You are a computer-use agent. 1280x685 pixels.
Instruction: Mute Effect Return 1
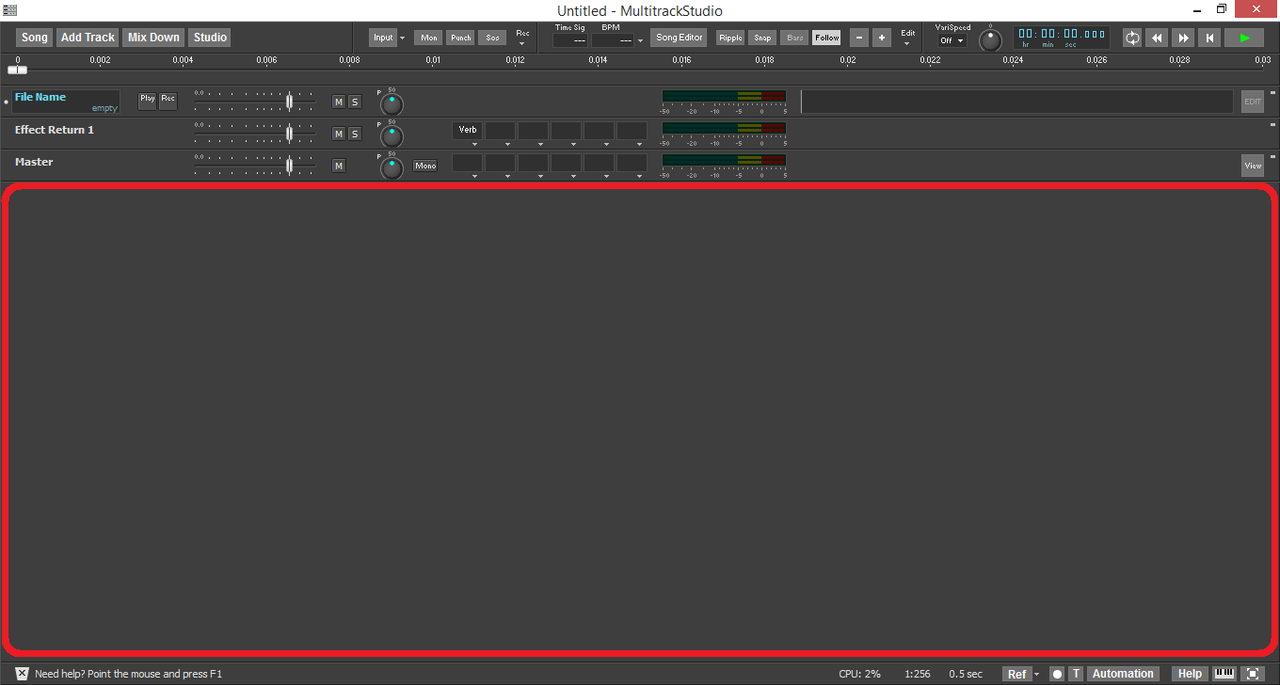(x=338, y=134)
